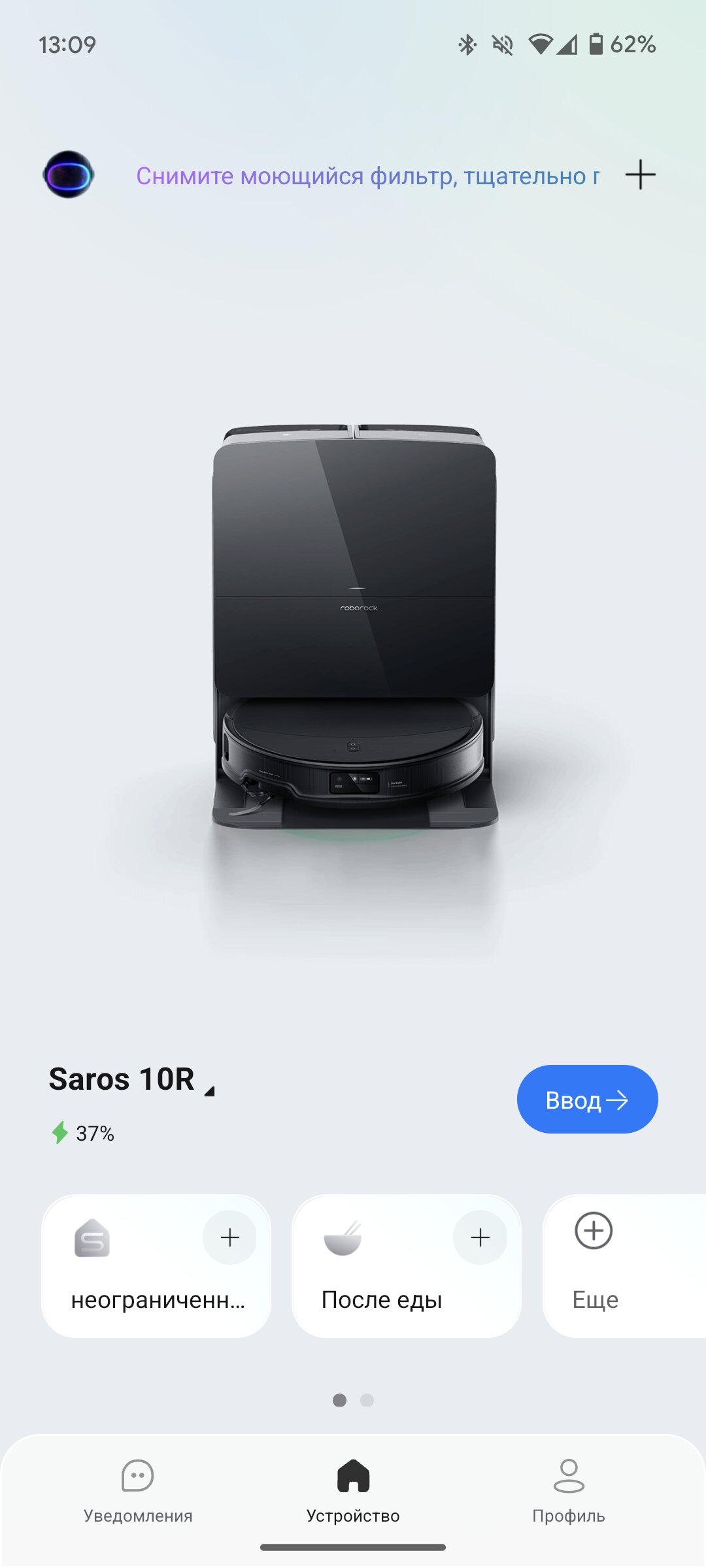Tap the Saros 10R robot dock image

pos(355,627)
